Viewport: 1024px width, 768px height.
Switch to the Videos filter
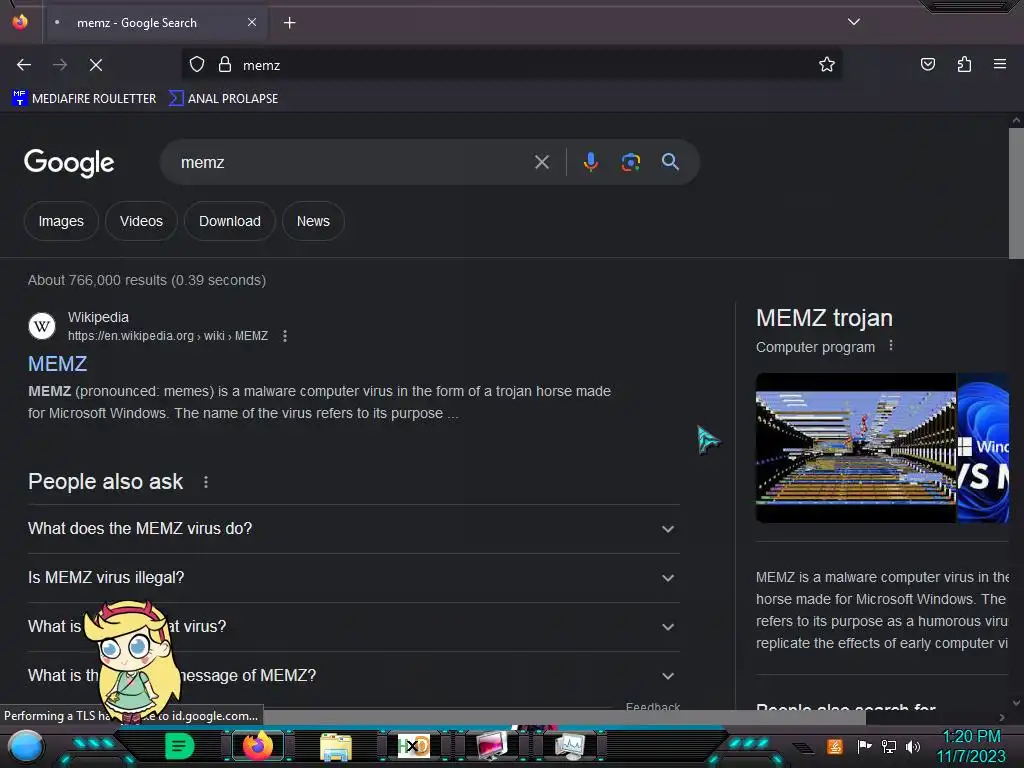[x=141, y=221]
